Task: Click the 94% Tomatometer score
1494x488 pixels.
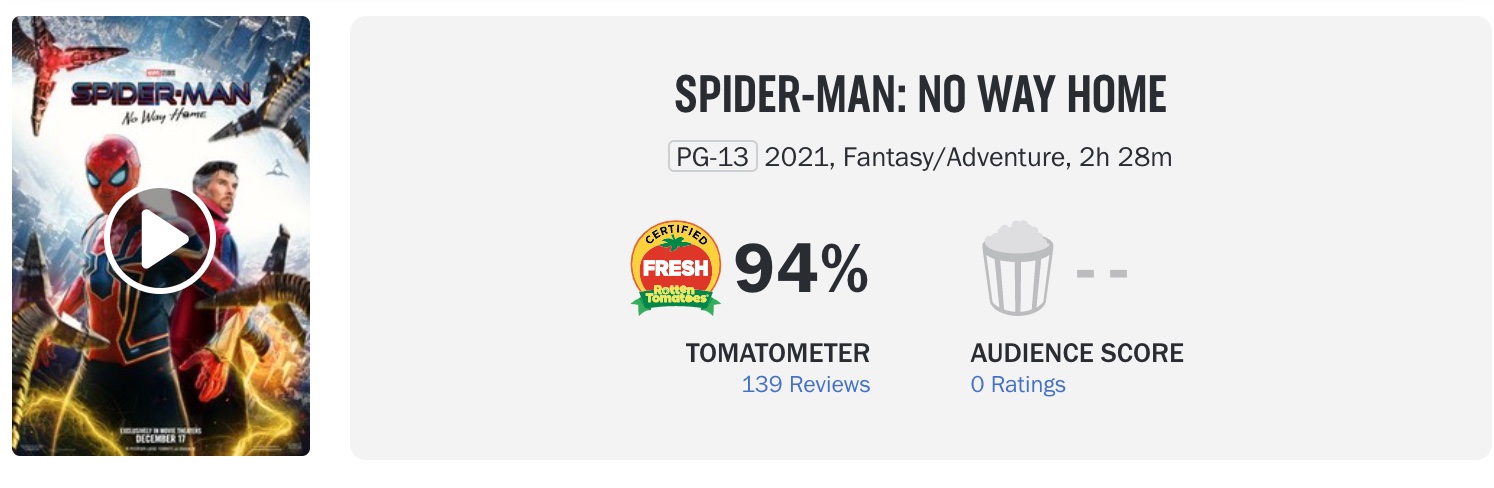Action: click(801, 269)
